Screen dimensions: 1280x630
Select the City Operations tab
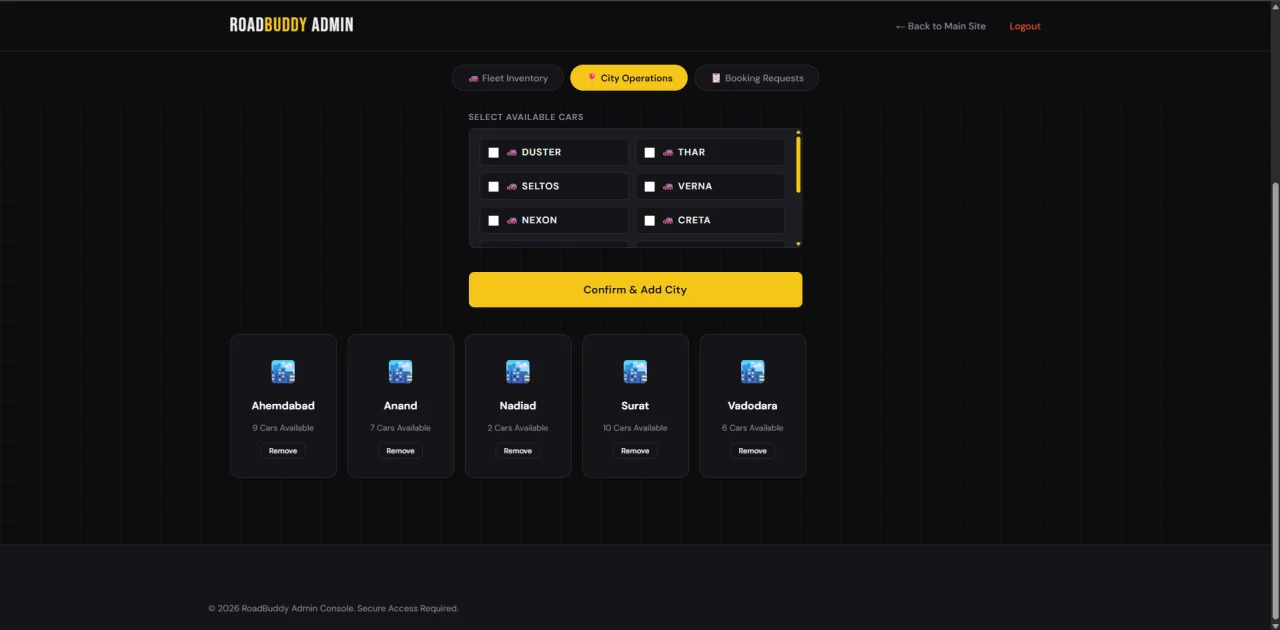pyautogui.click(x=629, y=78)
